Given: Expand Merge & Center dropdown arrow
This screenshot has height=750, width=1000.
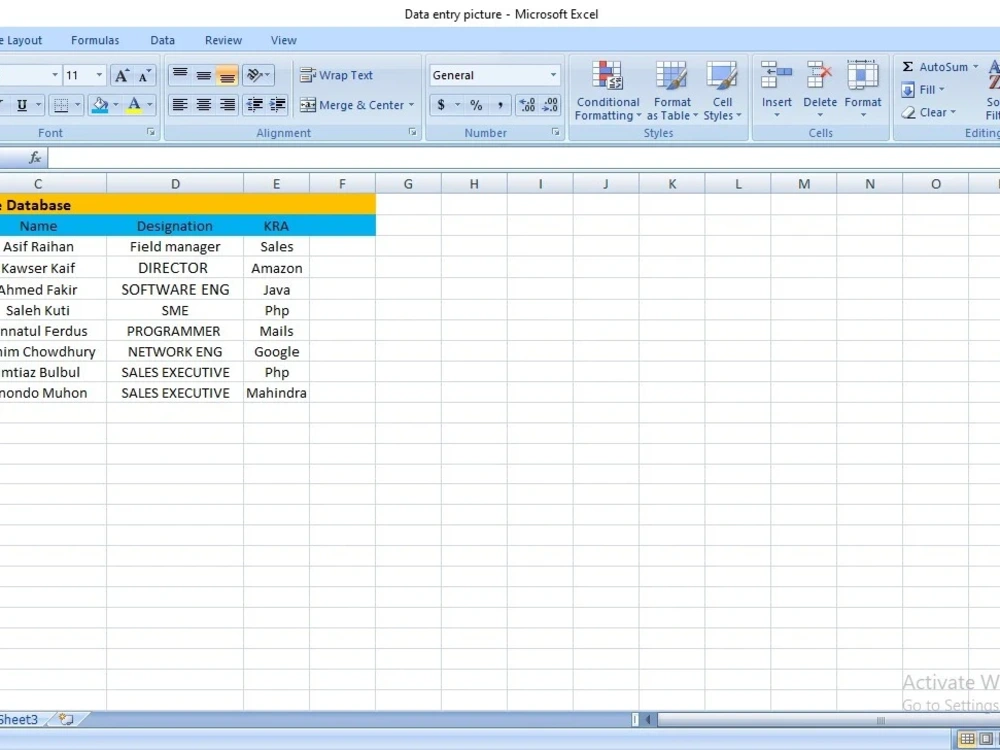Looking at the screenshot, I should 411,105.
